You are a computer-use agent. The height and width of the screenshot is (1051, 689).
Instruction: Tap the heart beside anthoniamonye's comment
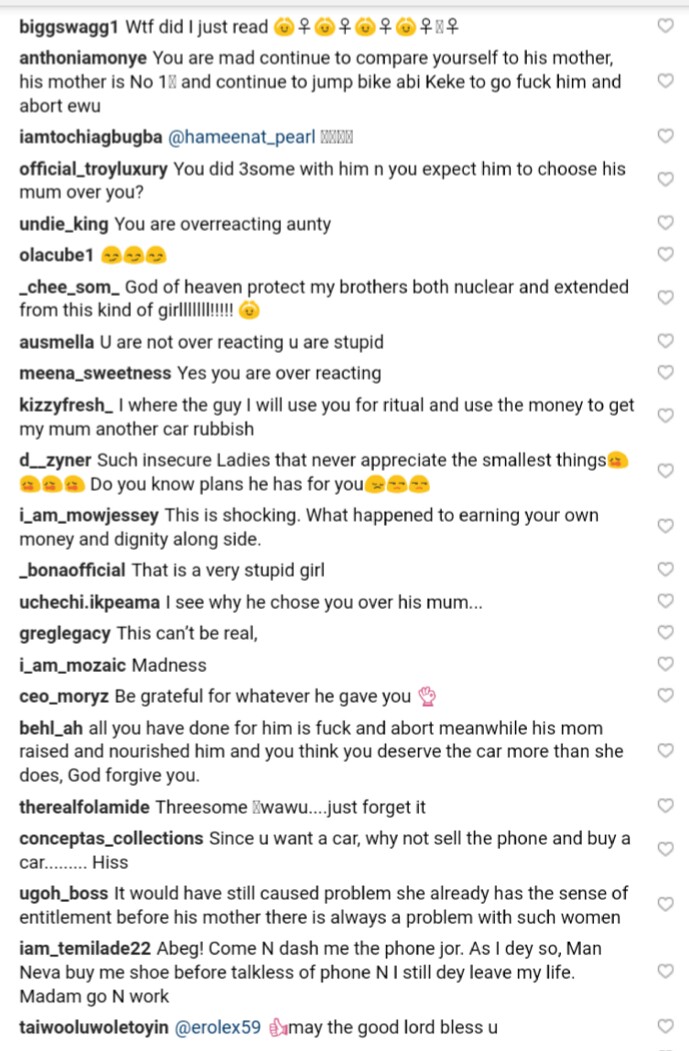pos(665,80)
